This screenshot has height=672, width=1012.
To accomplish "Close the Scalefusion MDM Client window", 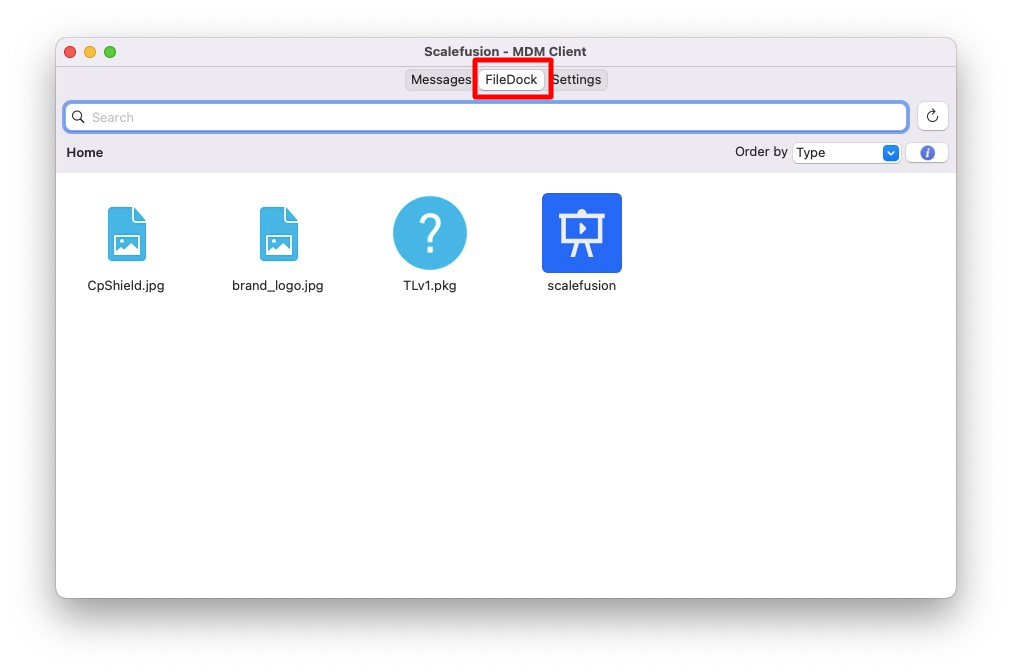I will click(70, 52).
